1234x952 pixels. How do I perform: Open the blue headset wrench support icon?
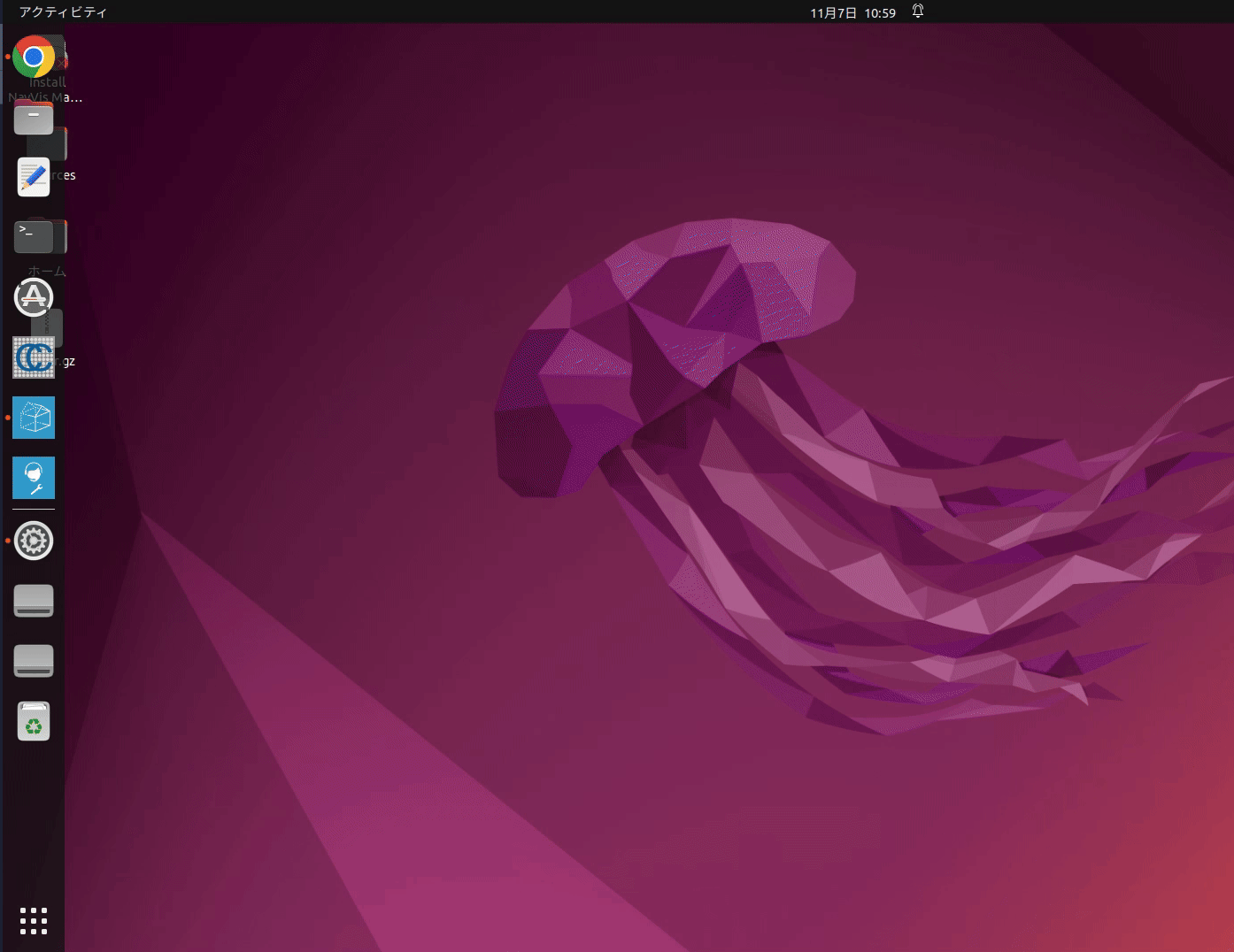34,478
